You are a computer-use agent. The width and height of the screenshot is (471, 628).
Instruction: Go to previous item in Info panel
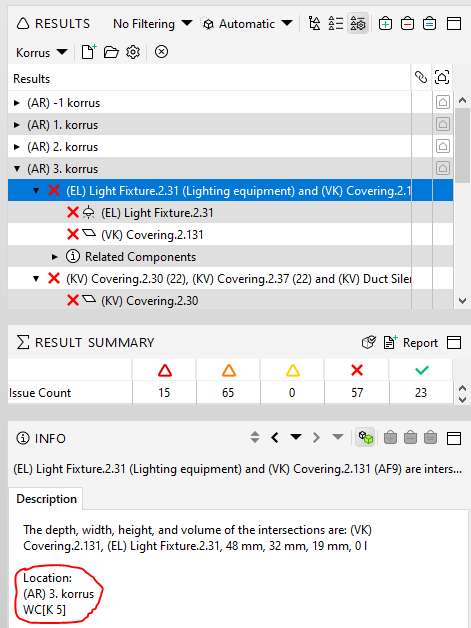(x=275, y=438)
